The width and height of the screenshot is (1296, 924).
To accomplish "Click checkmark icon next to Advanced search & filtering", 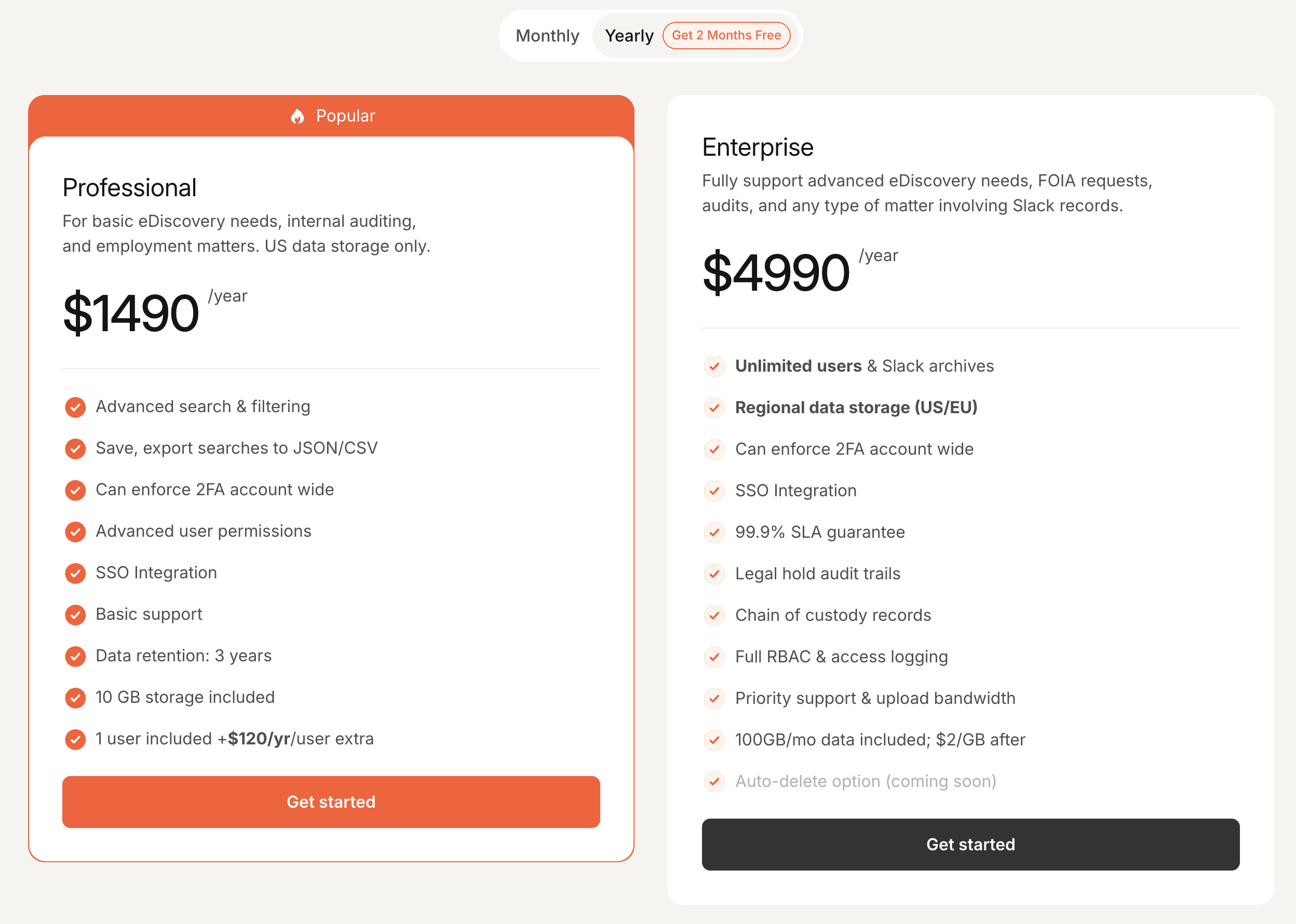I will click(x=75, y=407).
